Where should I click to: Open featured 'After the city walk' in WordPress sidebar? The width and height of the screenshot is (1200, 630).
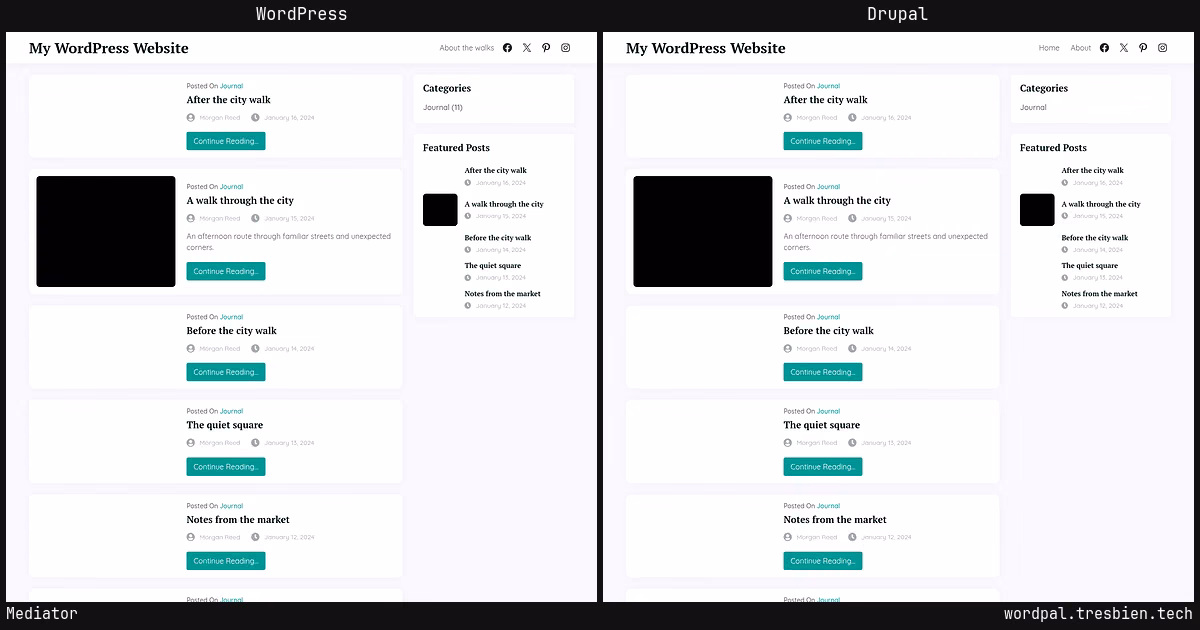point(496,171)
